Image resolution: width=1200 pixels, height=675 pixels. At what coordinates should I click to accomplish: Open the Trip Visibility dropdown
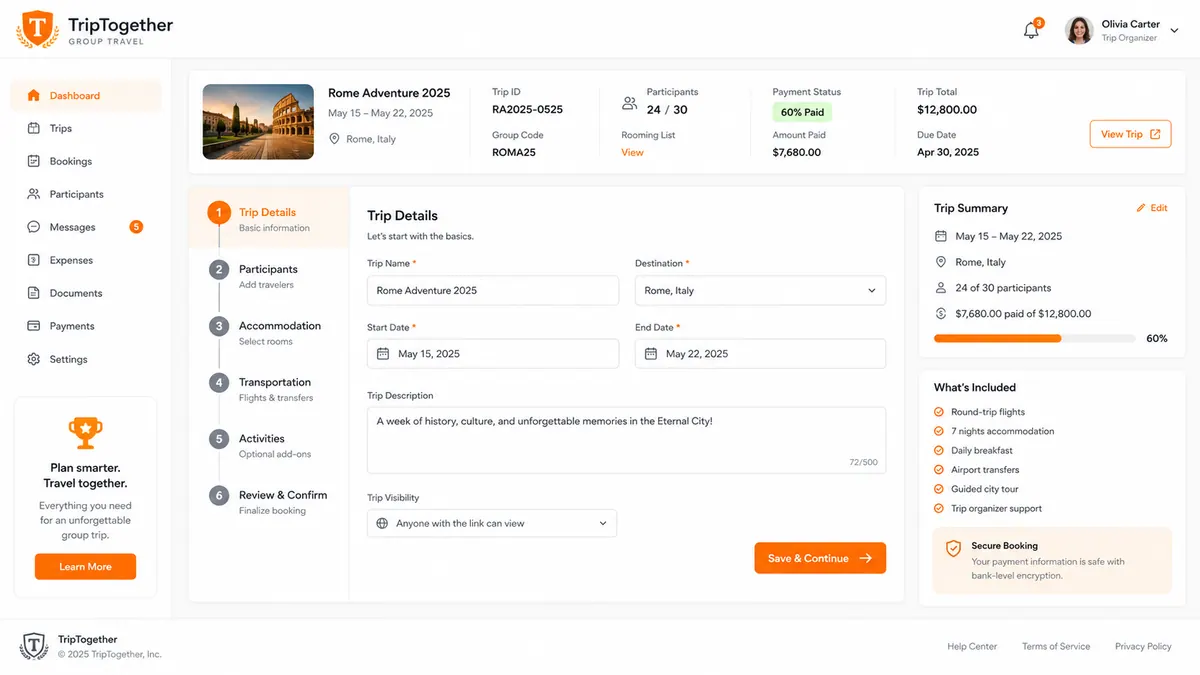(x=492, y=523)
